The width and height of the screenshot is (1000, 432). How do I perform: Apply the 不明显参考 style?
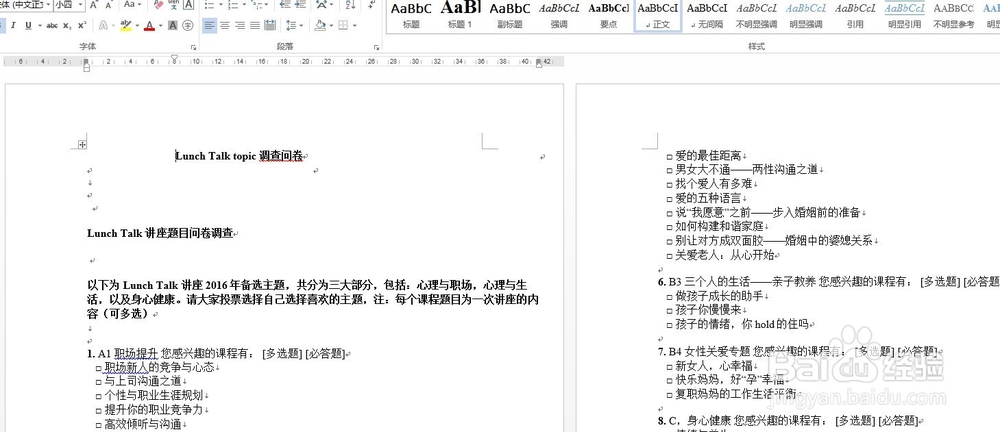click(953, 16)
